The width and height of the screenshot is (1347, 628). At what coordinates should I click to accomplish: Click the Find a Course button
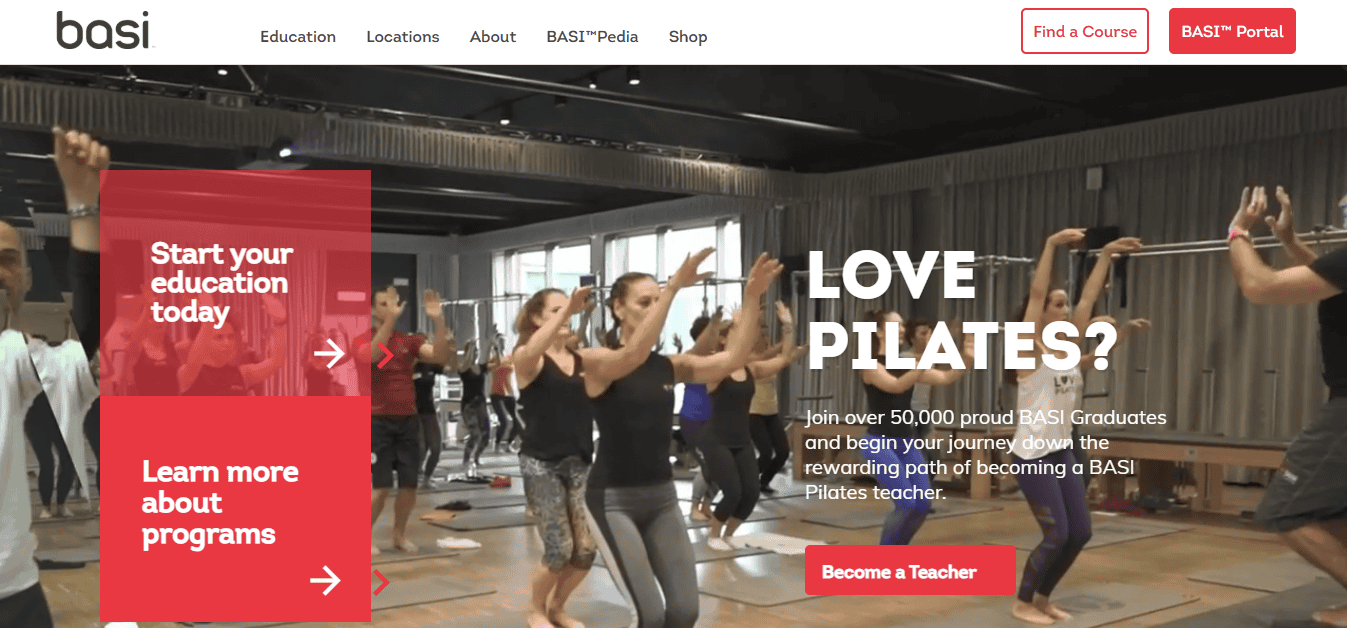(x=1085, y=31)
